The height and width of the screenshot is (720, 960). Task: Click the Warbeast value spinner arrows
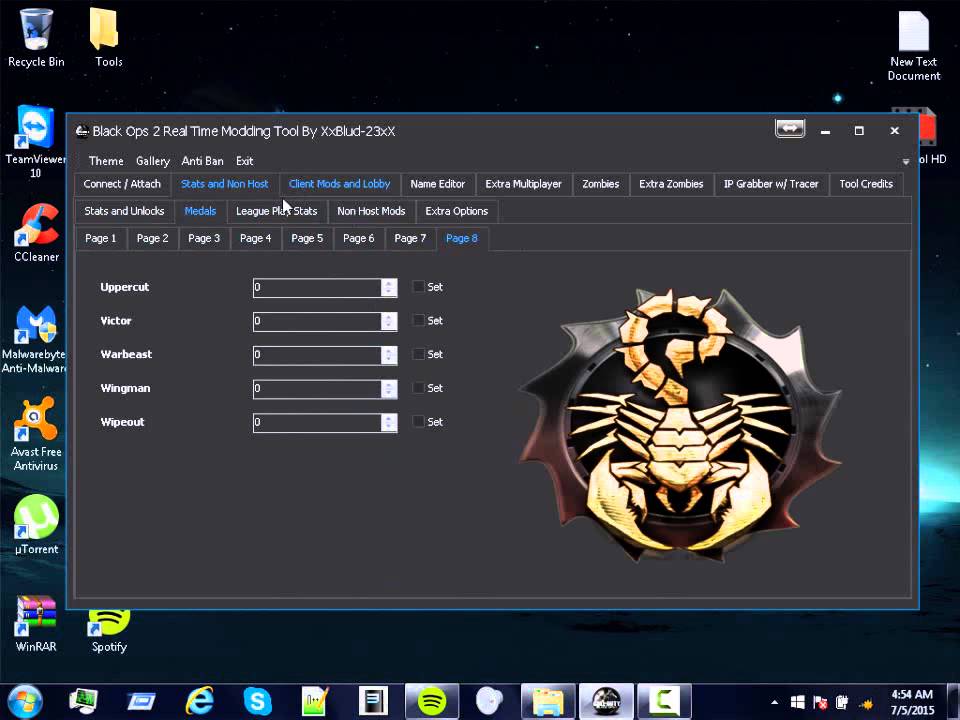coord(389,354)
